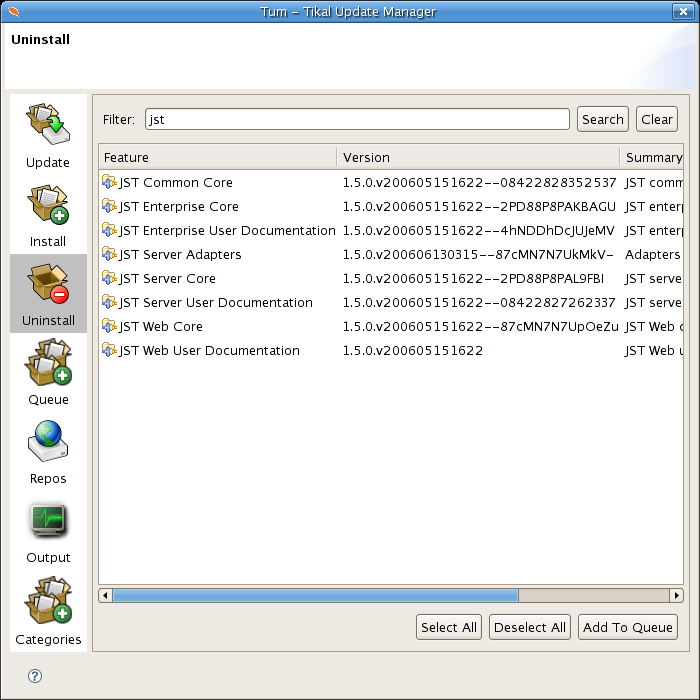Select JST Enterprise User Documentation row
Viewport: 700px width, 700px height.
391,230
